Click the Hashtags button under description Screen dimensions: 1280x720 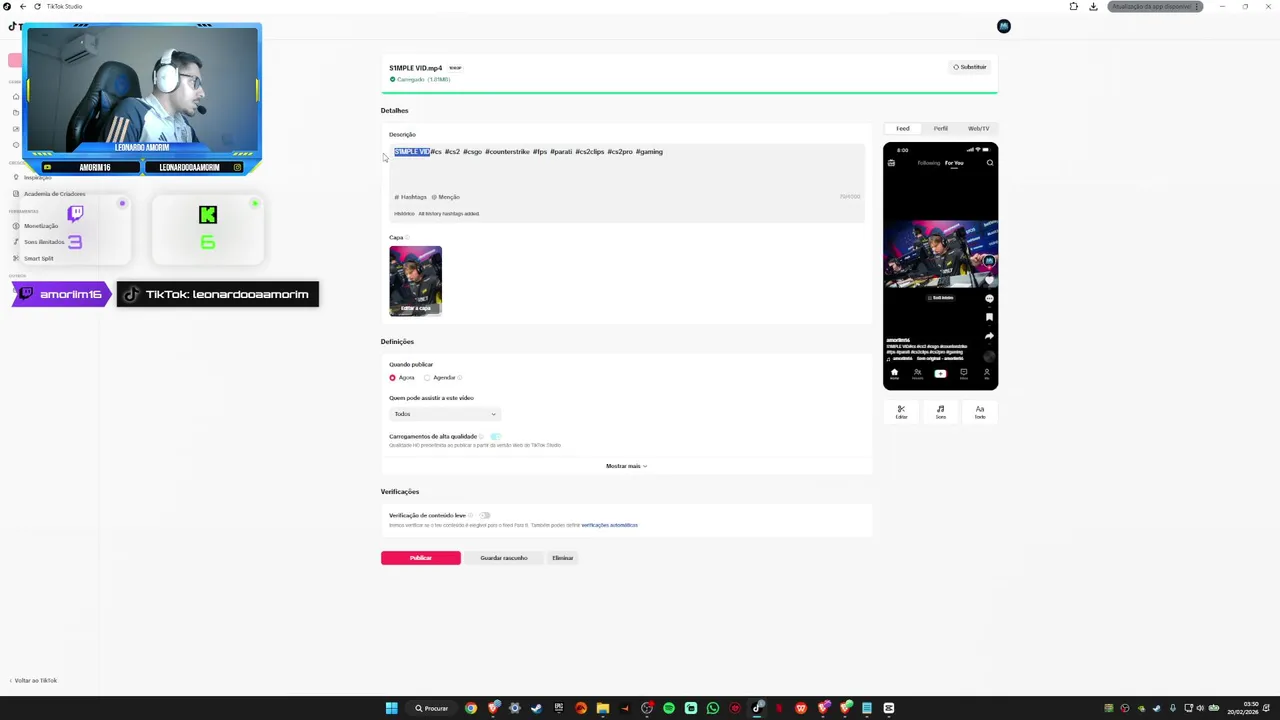pos(410,197)
